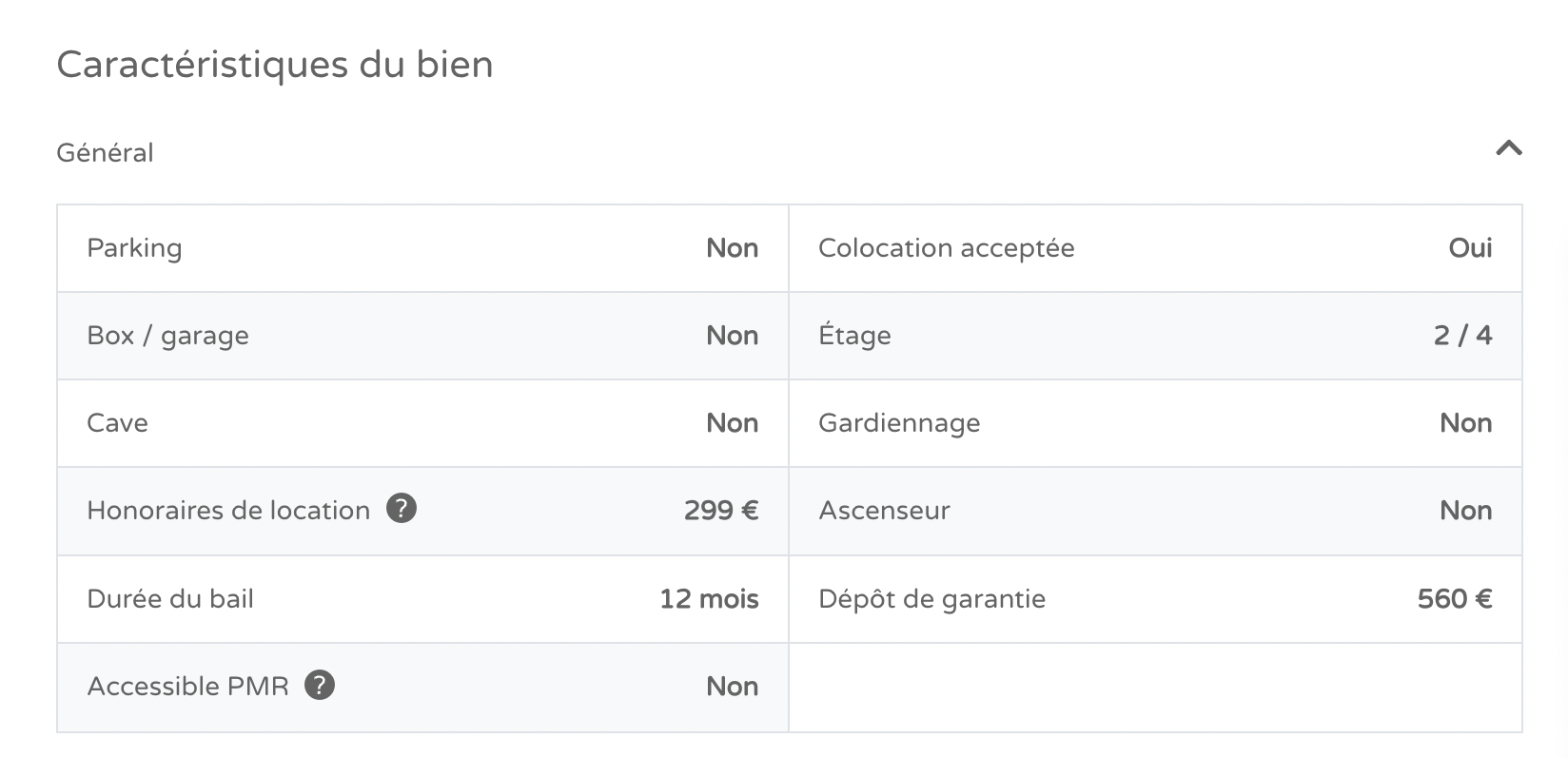This screenshot has height=757, width=1568.
Task: Collapse the Général section chevron
Action: (1509, 148)
